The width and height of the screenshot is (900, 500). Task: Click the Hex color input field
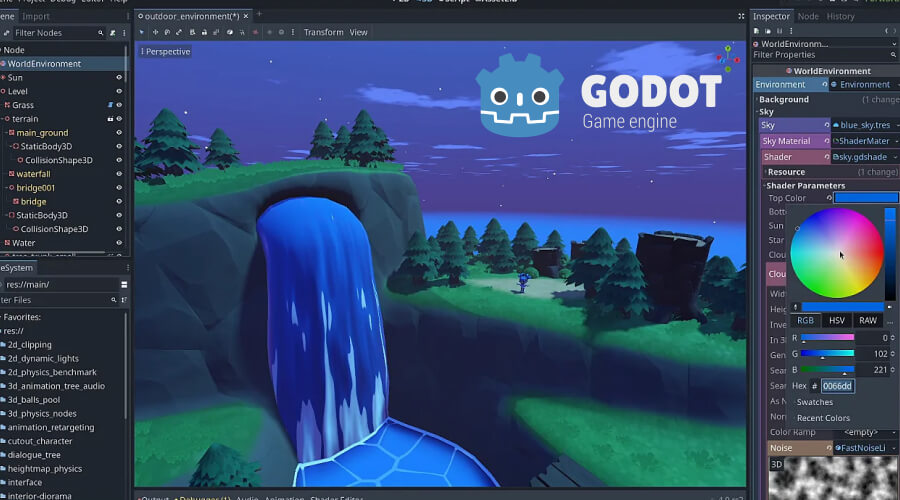[837, 386]
